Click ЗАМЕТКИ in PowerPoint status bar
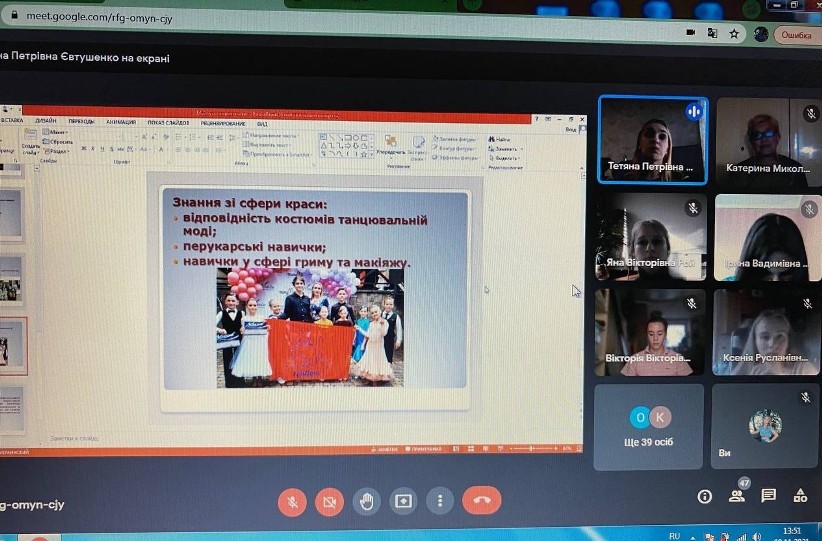This screenshot has width=822, height=541. point(384,449)
